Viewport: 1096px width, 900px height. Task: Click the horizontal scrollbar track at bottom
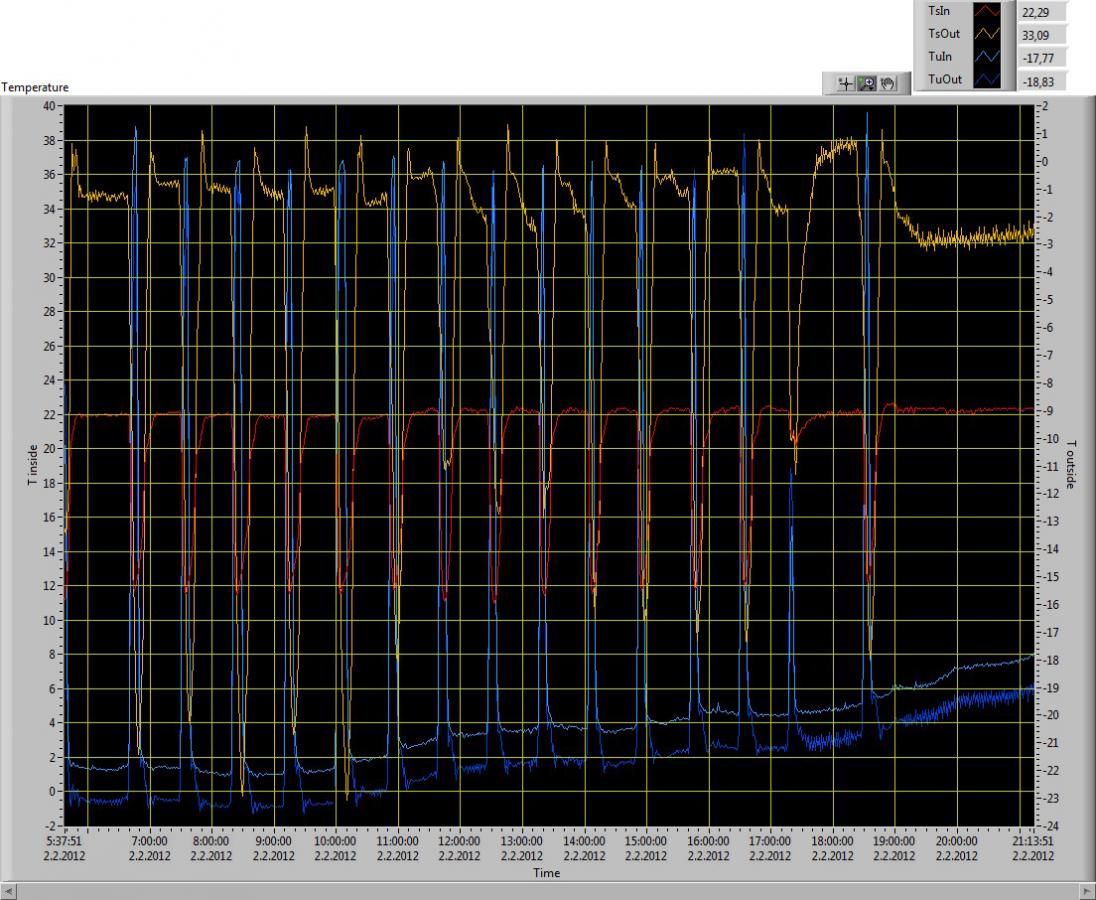547,889
